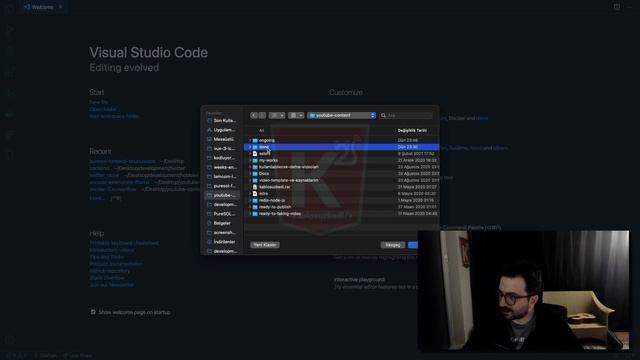
Task: Toggle Show welcome page on startup
Action: click(x=93, y=312)
